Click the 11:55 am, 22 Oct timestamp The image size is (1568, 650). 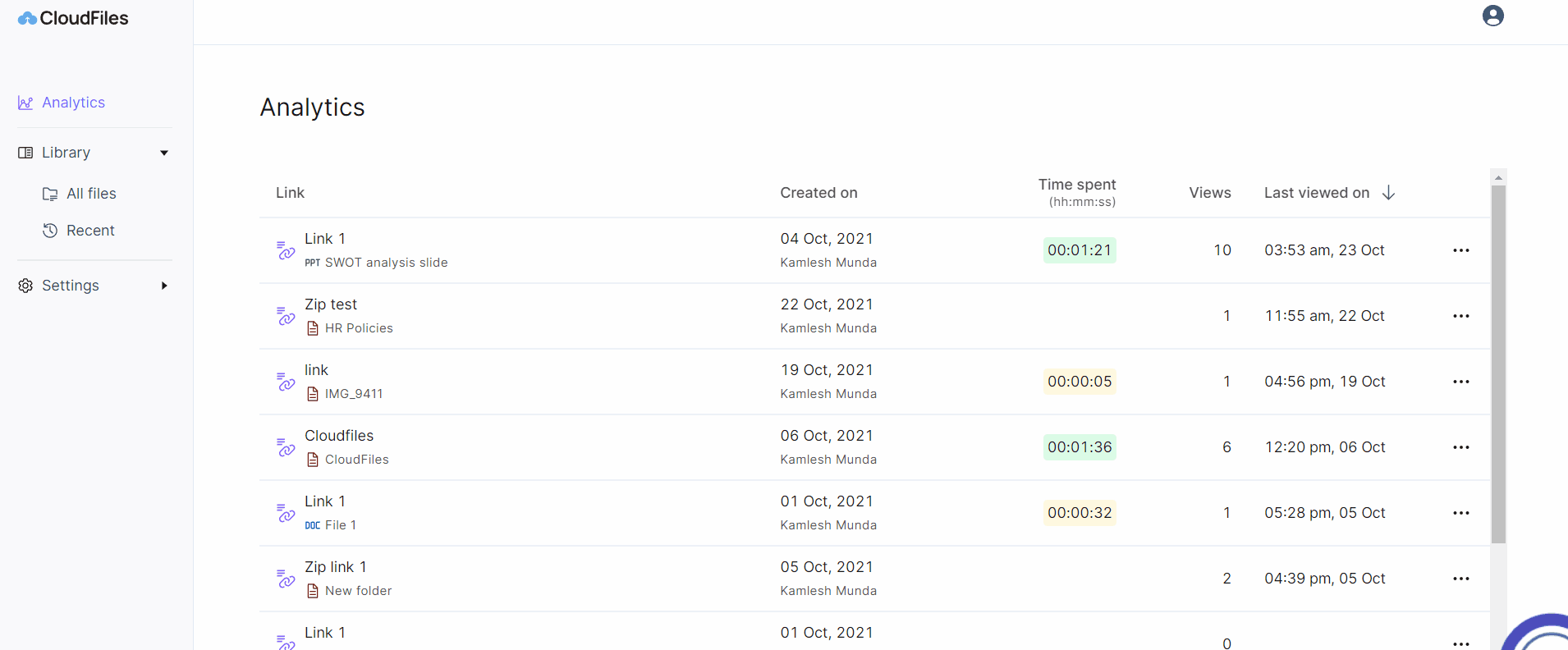tap(1324, 316)
